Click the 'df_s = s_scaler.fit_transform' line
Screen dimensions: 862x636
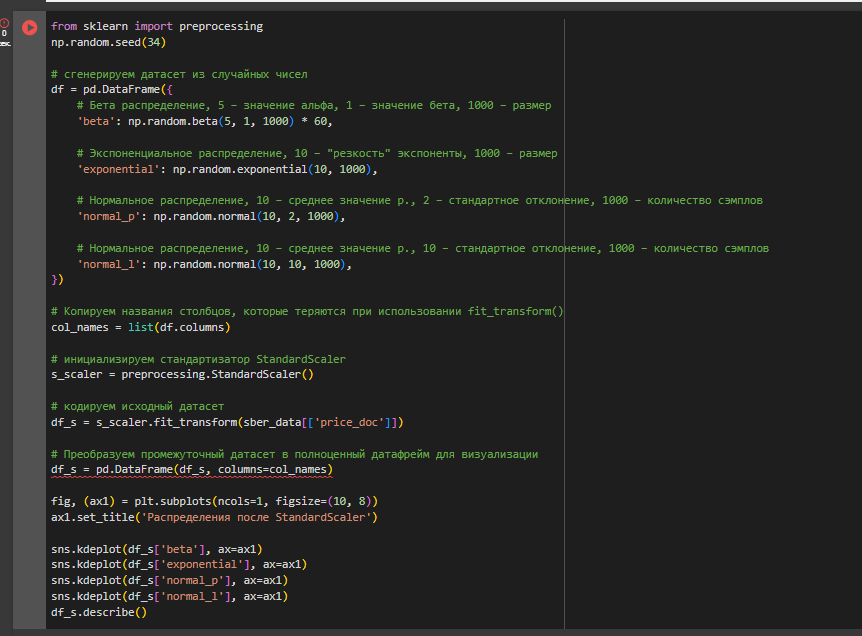point(227,423)
